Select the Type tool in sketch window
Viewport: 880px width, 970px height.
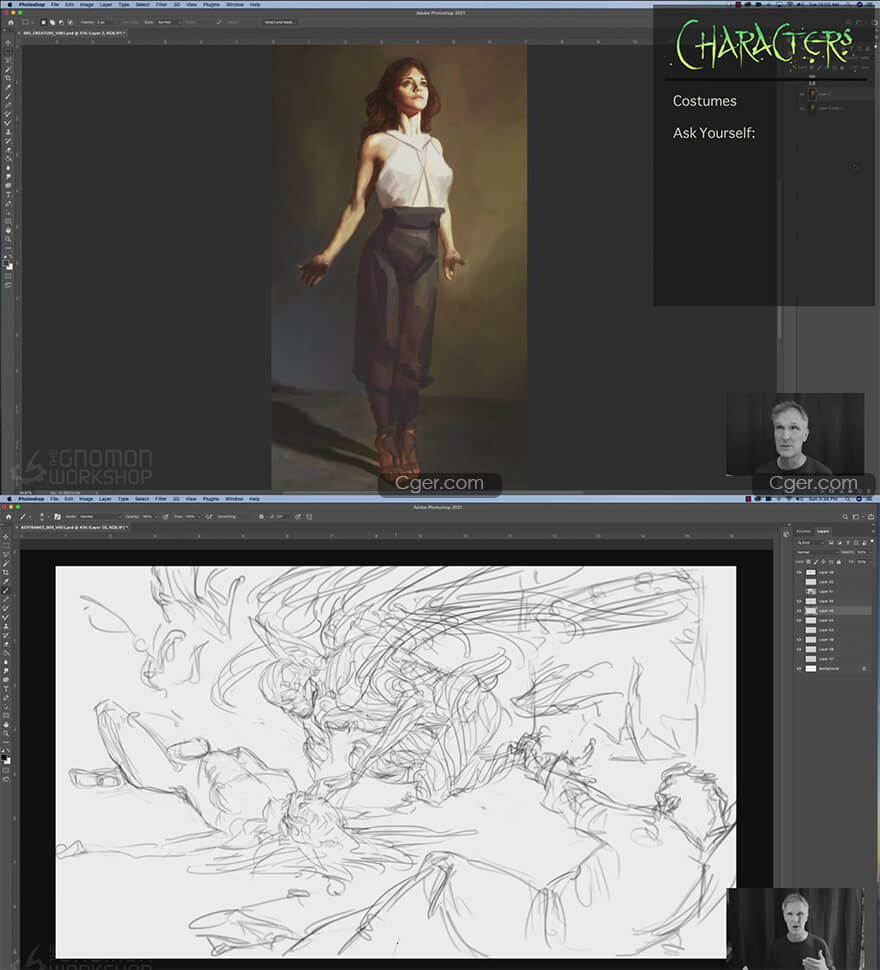pos(6,688)
